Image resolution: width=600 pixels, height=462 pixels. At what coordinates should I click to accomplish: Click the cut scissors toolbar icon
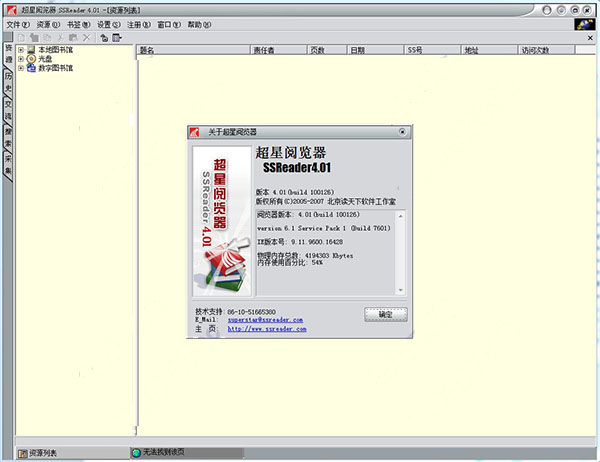[60, 38]
